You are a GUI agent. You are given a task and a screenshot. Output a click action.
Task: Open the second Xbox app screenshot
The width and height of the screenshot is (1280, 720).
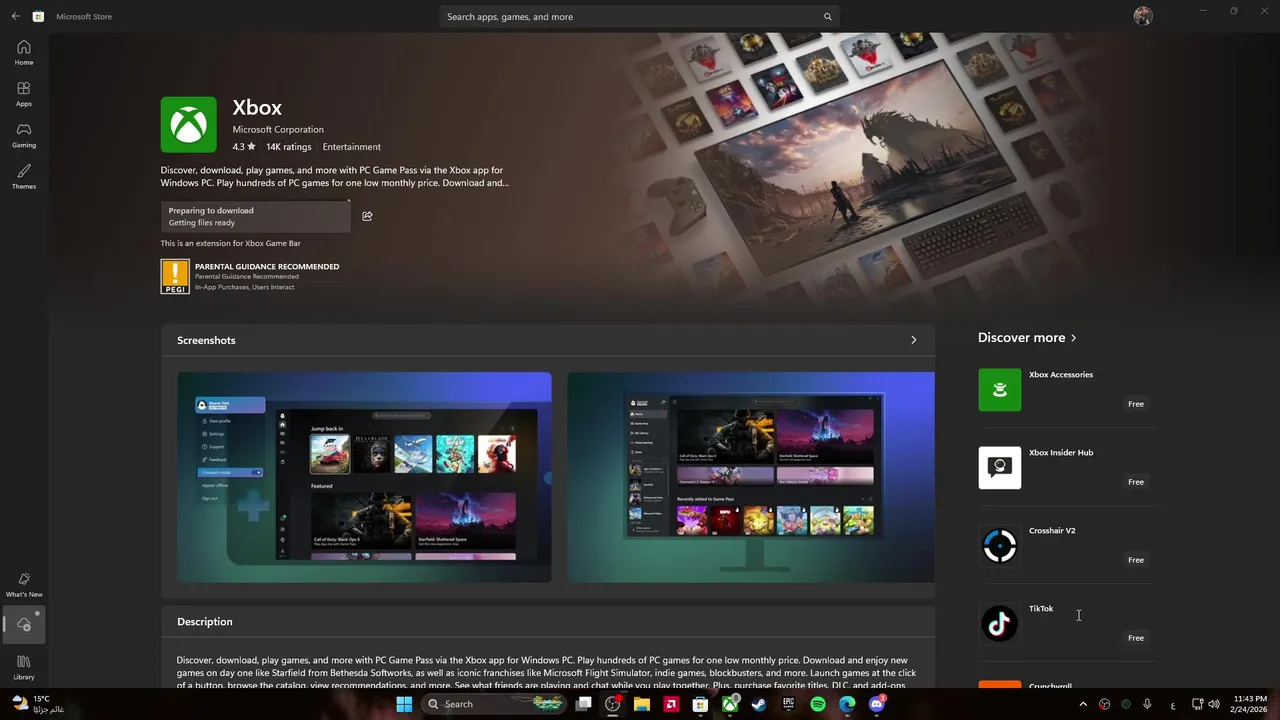point(751,477)
